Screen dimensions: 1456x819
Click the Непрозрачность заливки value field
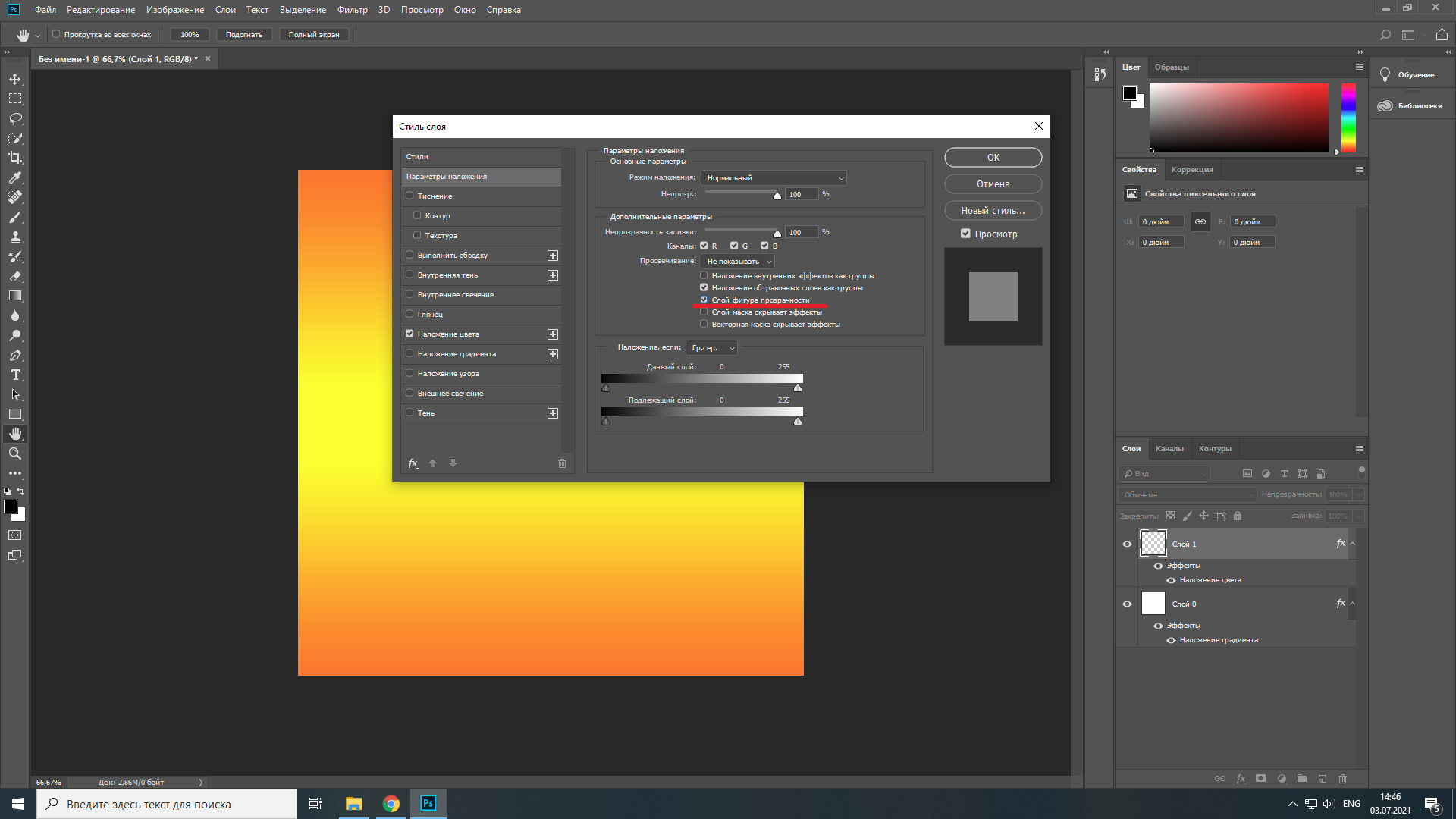click(x=802, y=232)
